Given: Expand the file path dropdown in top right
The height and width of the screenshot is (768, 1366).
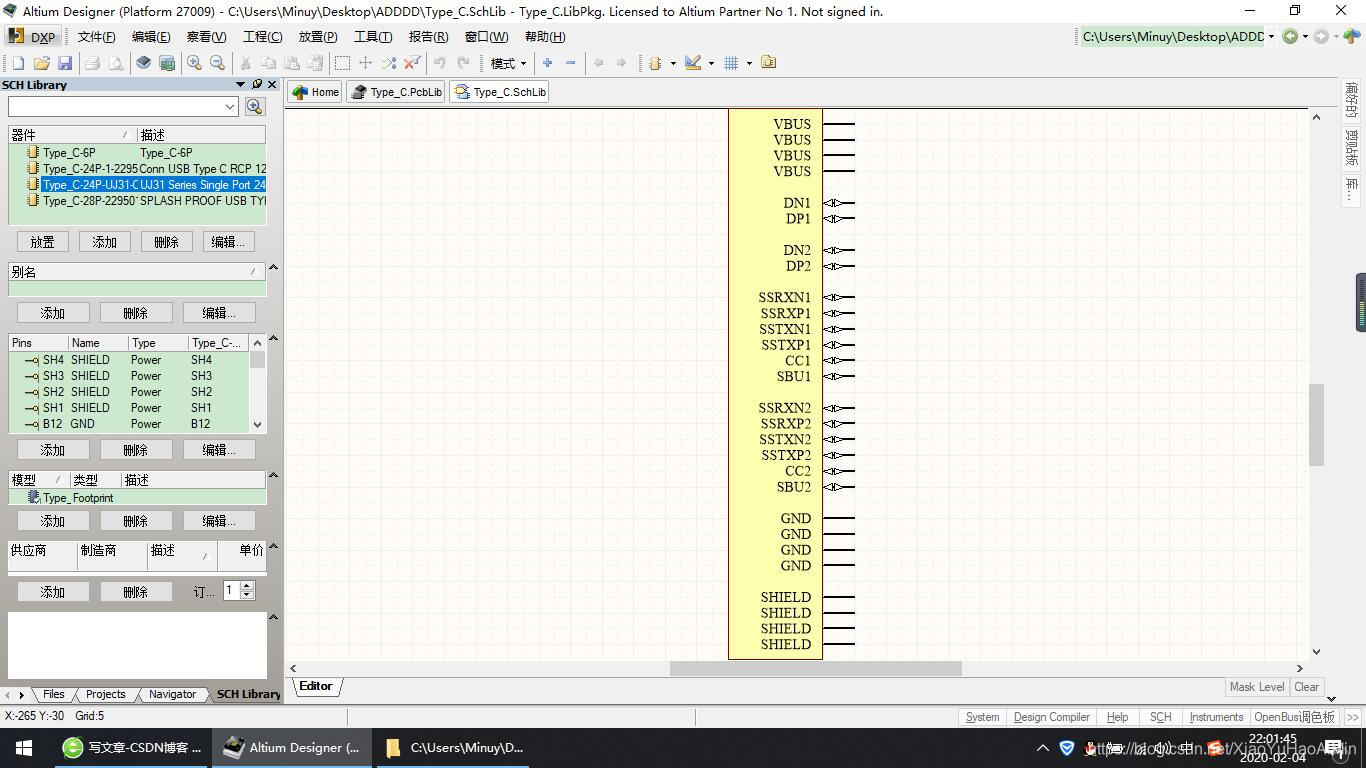Looking at the screenshot, I should tap(1271, 37).
